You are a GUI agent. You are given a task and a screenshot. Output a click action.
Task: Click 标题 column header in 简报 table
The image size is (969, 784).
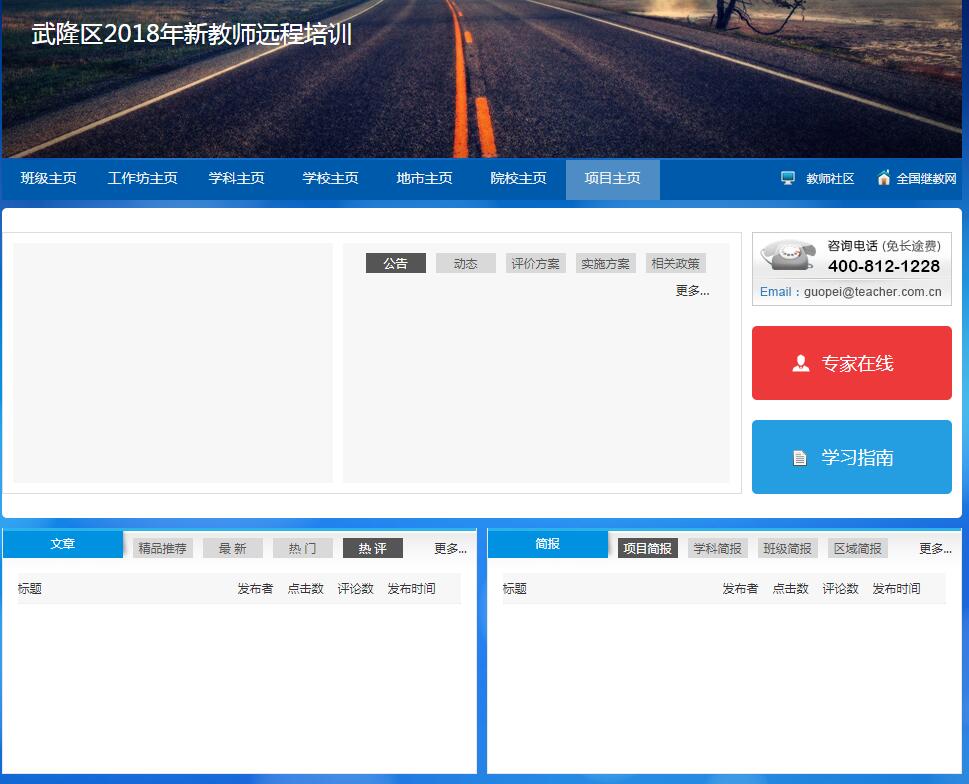tap(515, 589)
